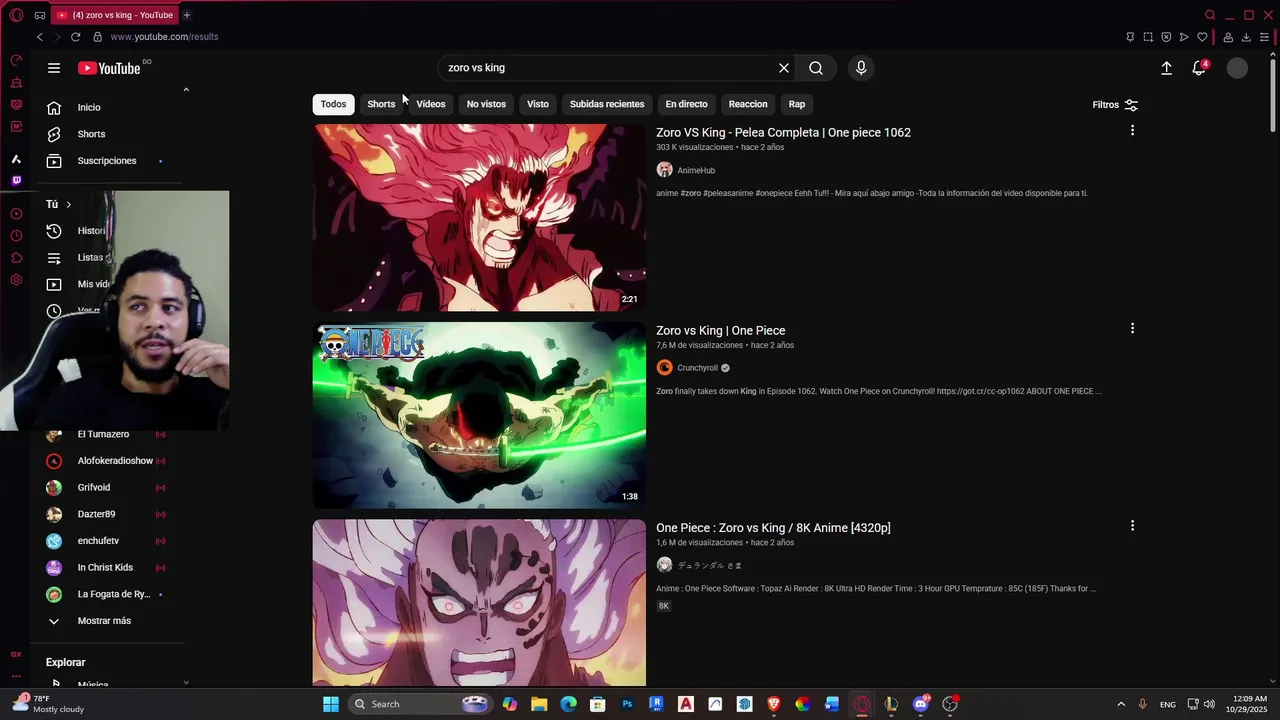The width and height of the screenshot is (1280, 720).
Task: Click the magnifier search button
Action: tap(816, 68)
